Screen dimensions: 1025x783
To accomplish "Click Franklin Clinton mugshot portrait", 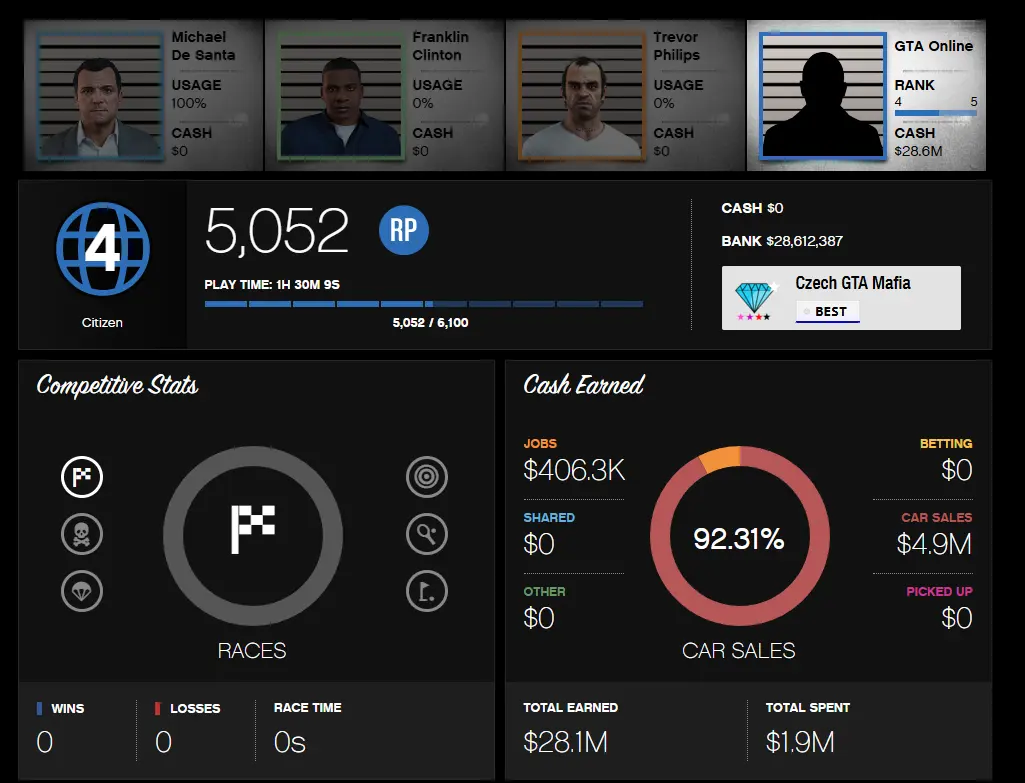I will tap(341, 96).
